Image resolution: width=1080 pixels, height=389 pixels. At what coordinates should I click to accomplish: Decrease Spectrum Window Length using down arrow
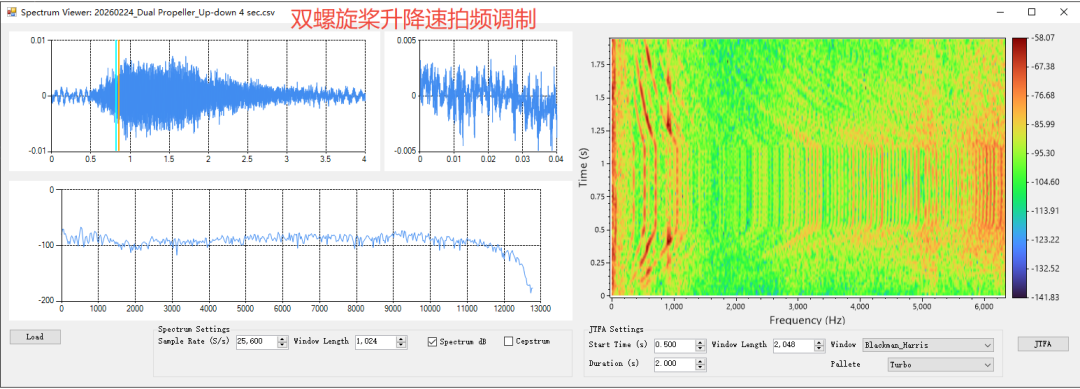coord(402,345)
